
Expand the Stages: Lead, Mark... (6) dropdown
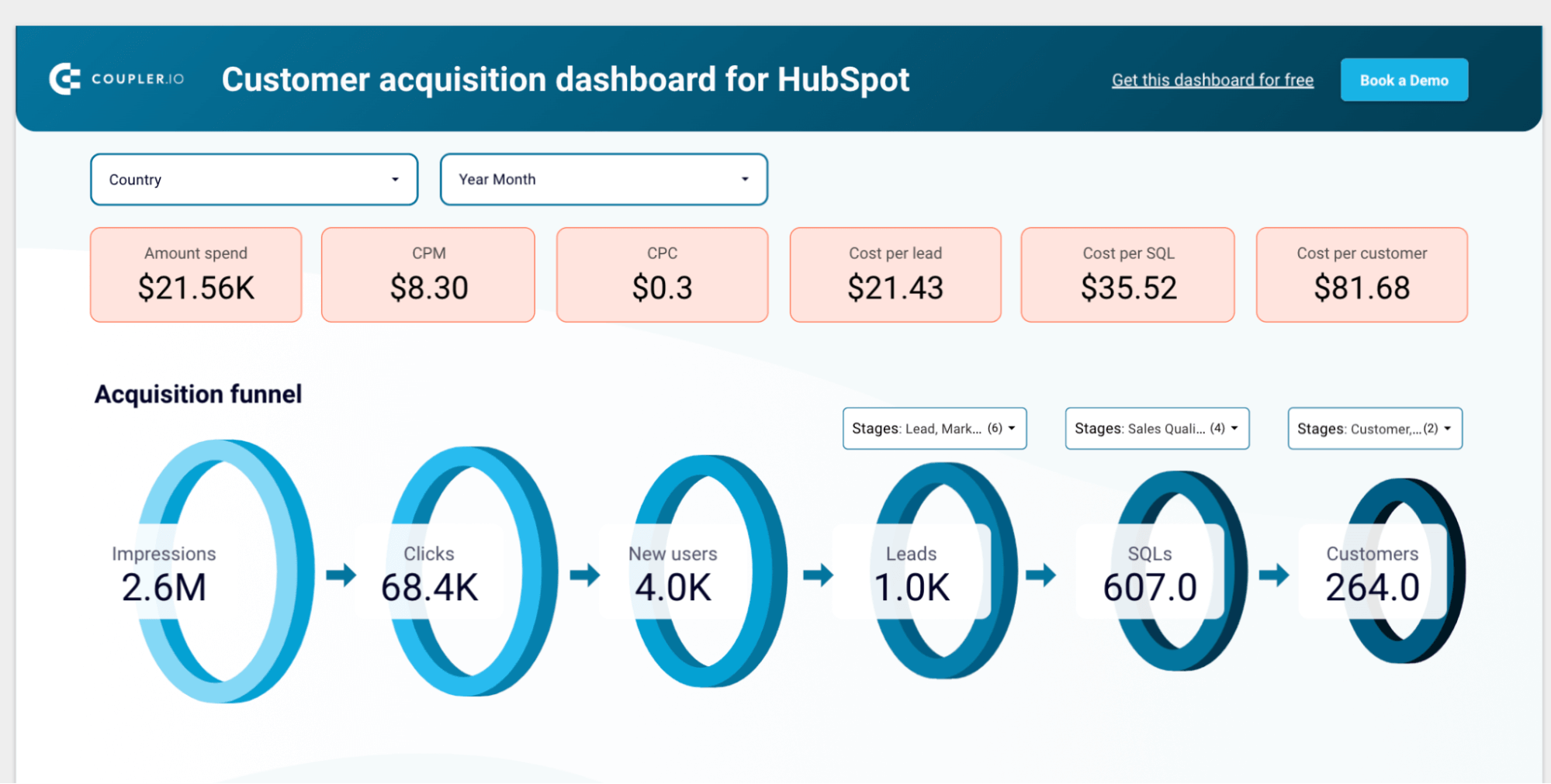[934, 428]
